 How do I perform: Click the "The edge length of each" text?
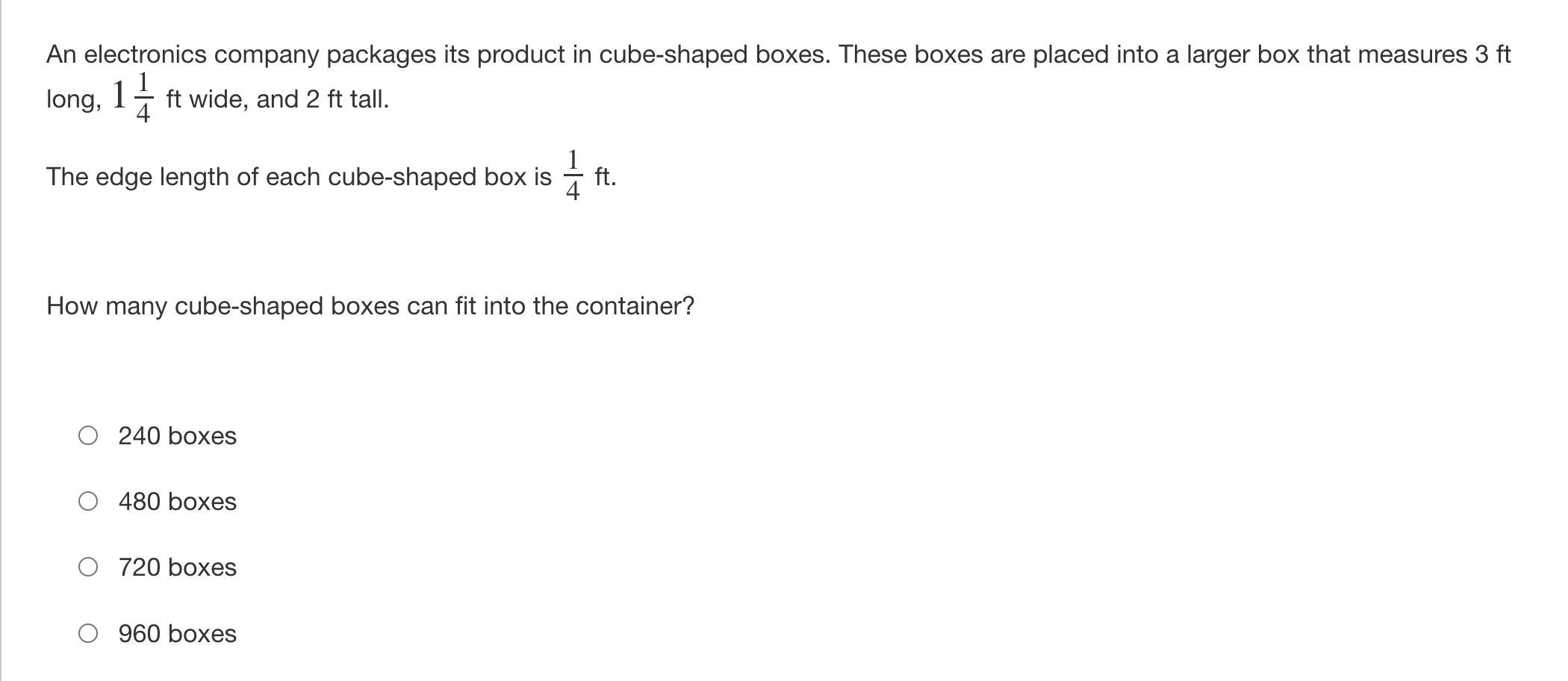pyautogui.click(x=299, y=177)
